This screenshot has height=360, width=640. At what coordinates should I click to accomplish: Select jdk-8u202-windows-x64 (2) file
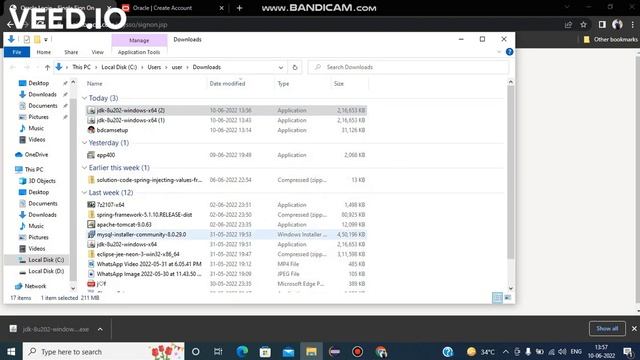227,110
